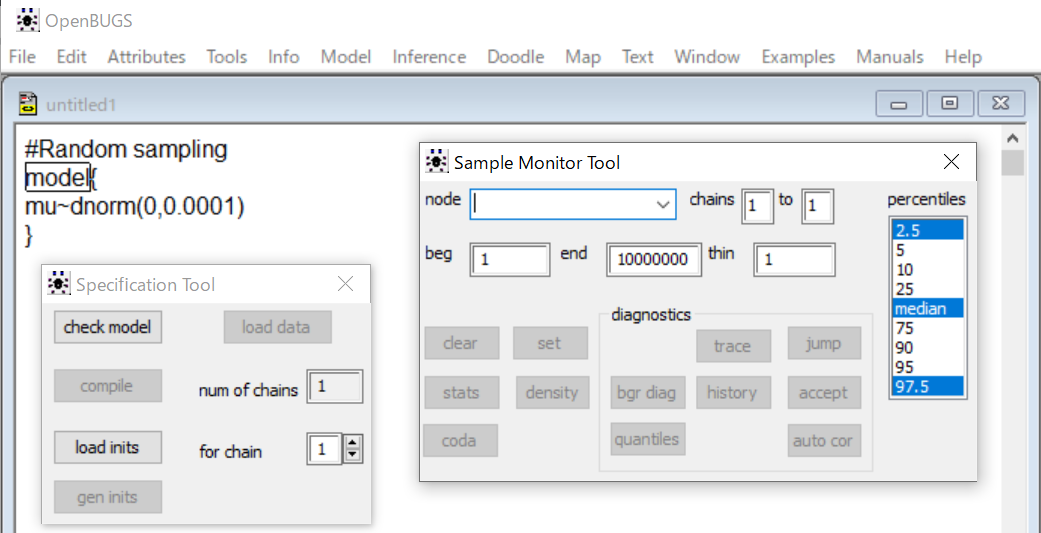Click the history button

(x=734, y=392)
